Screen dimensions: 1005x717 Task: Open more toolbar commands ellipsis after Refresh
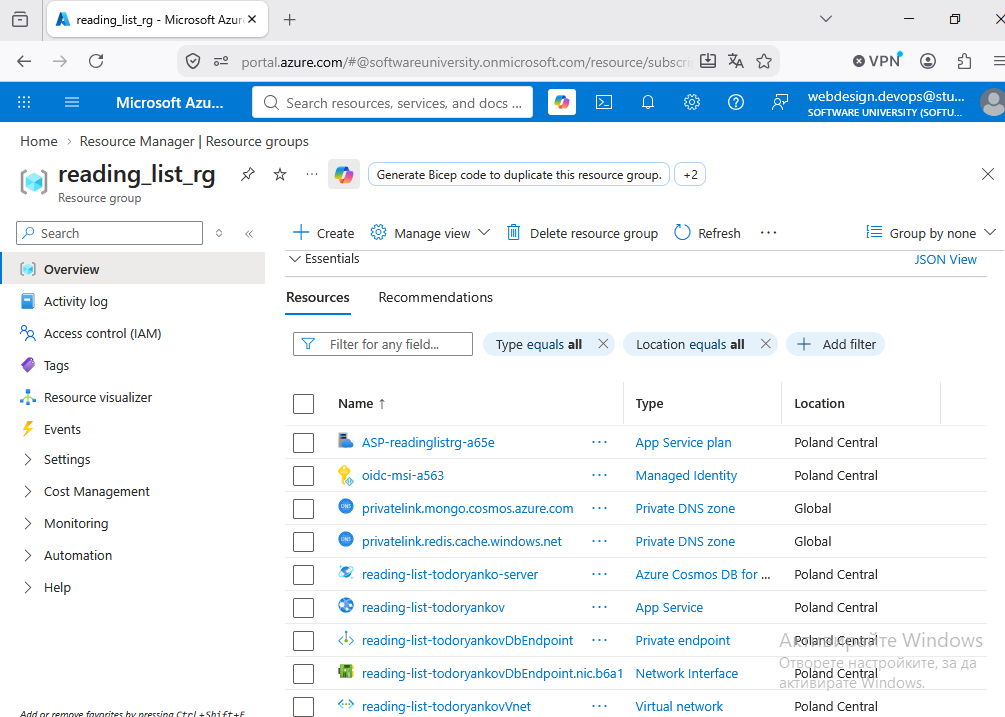[x=768, y=233]
